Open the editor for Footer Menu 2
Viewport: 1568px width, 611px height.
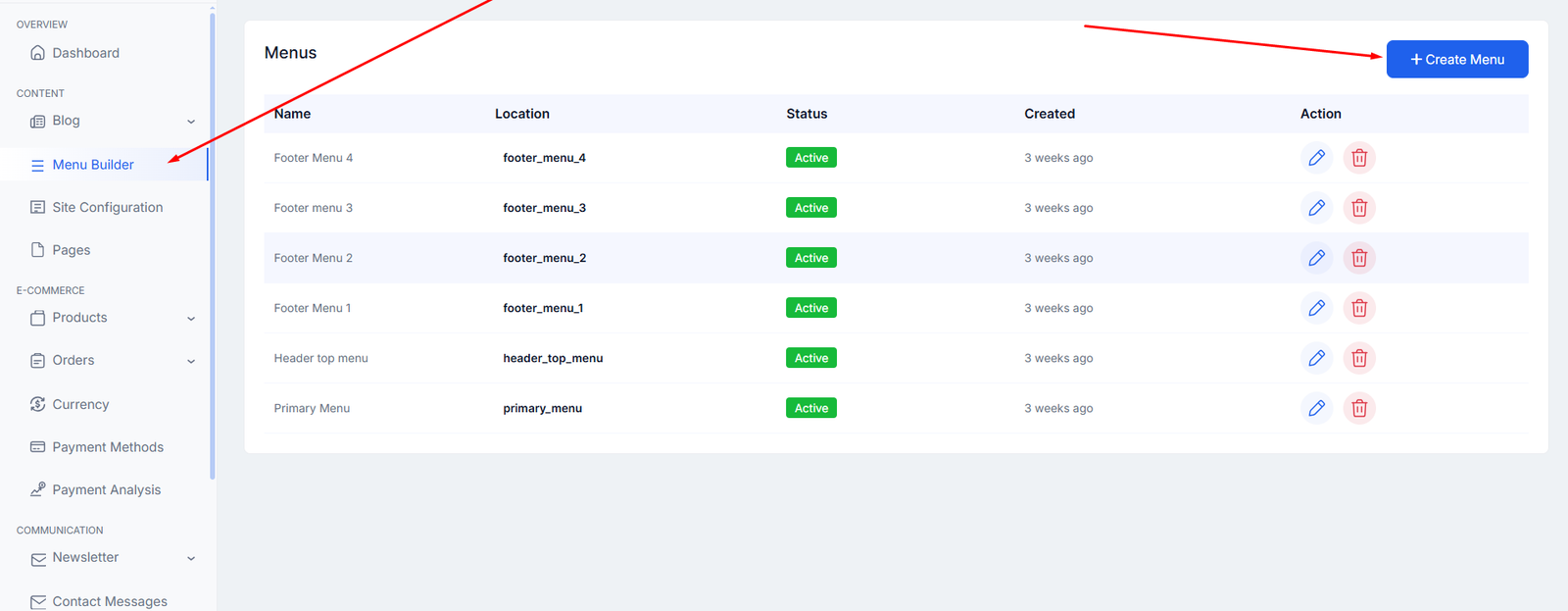[1316, 258]
